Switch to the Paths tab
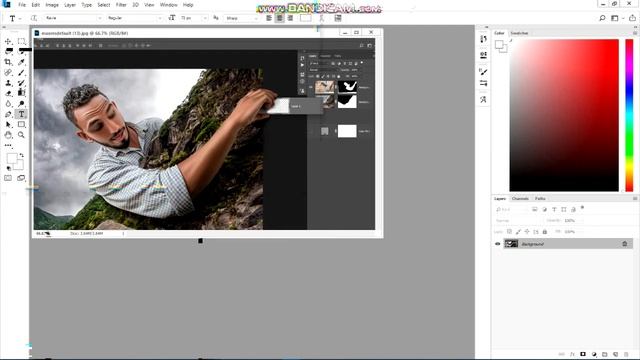The image size is (640, 360). point(540,198)
